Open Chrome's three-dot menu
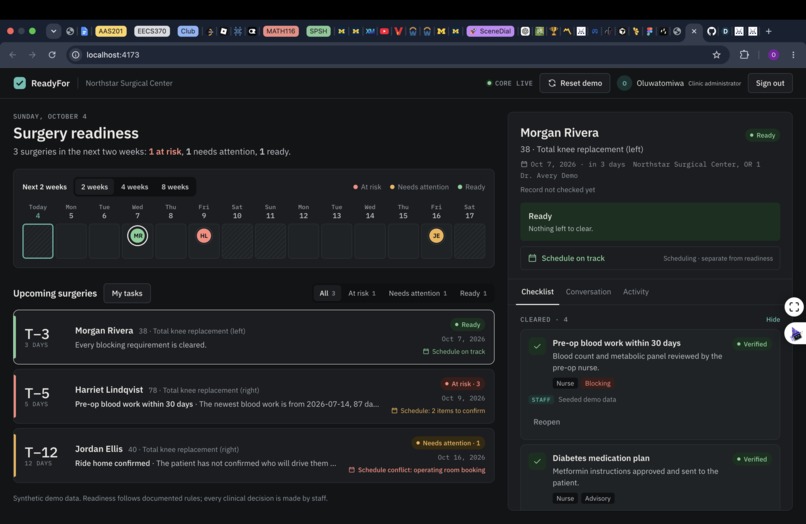Viewport: 806px width, 524px height. point(793,55)
